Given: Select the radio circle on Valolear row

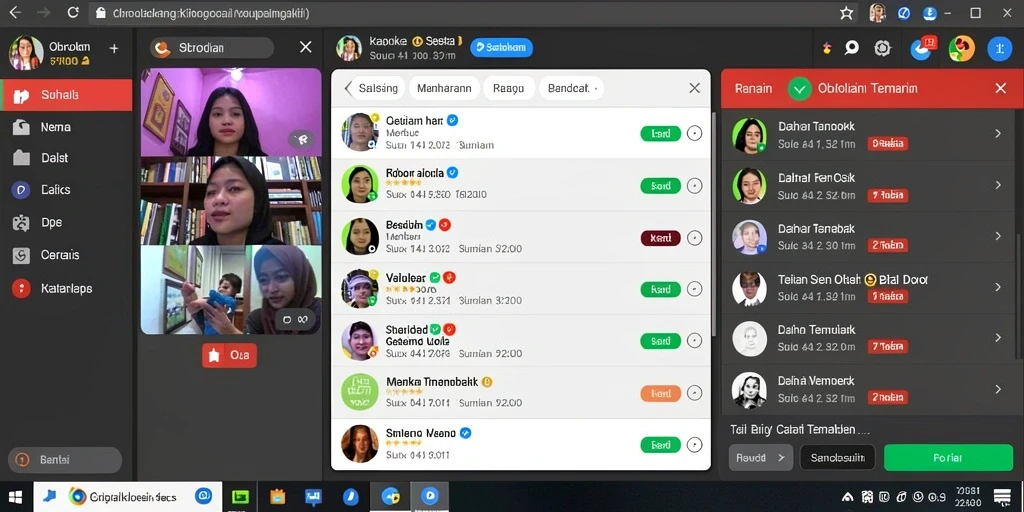Looking at the screenshot, I should pyautogui.click(x=695, y=289).
